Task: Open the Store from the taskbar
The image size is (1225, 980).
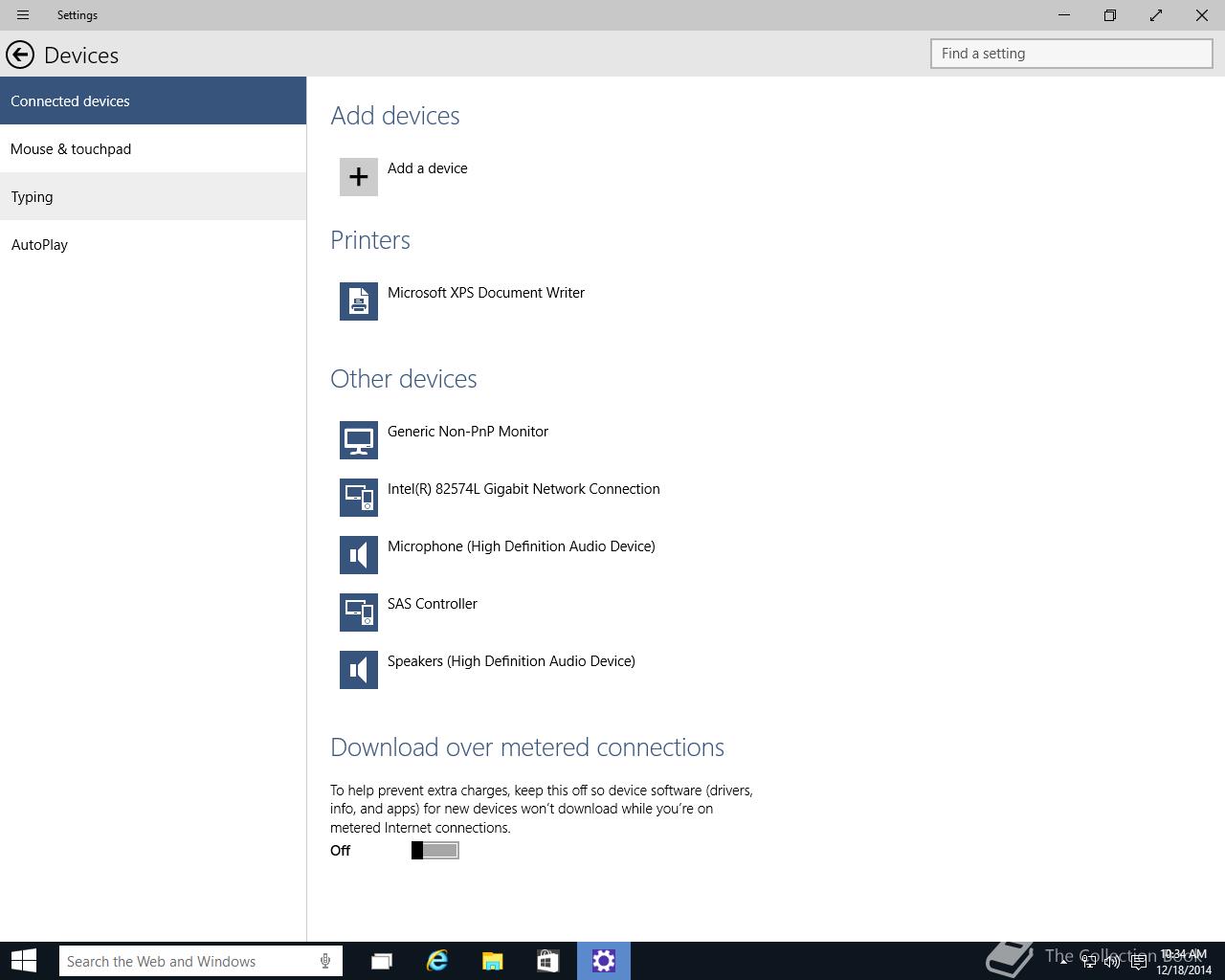Action: 548,961
